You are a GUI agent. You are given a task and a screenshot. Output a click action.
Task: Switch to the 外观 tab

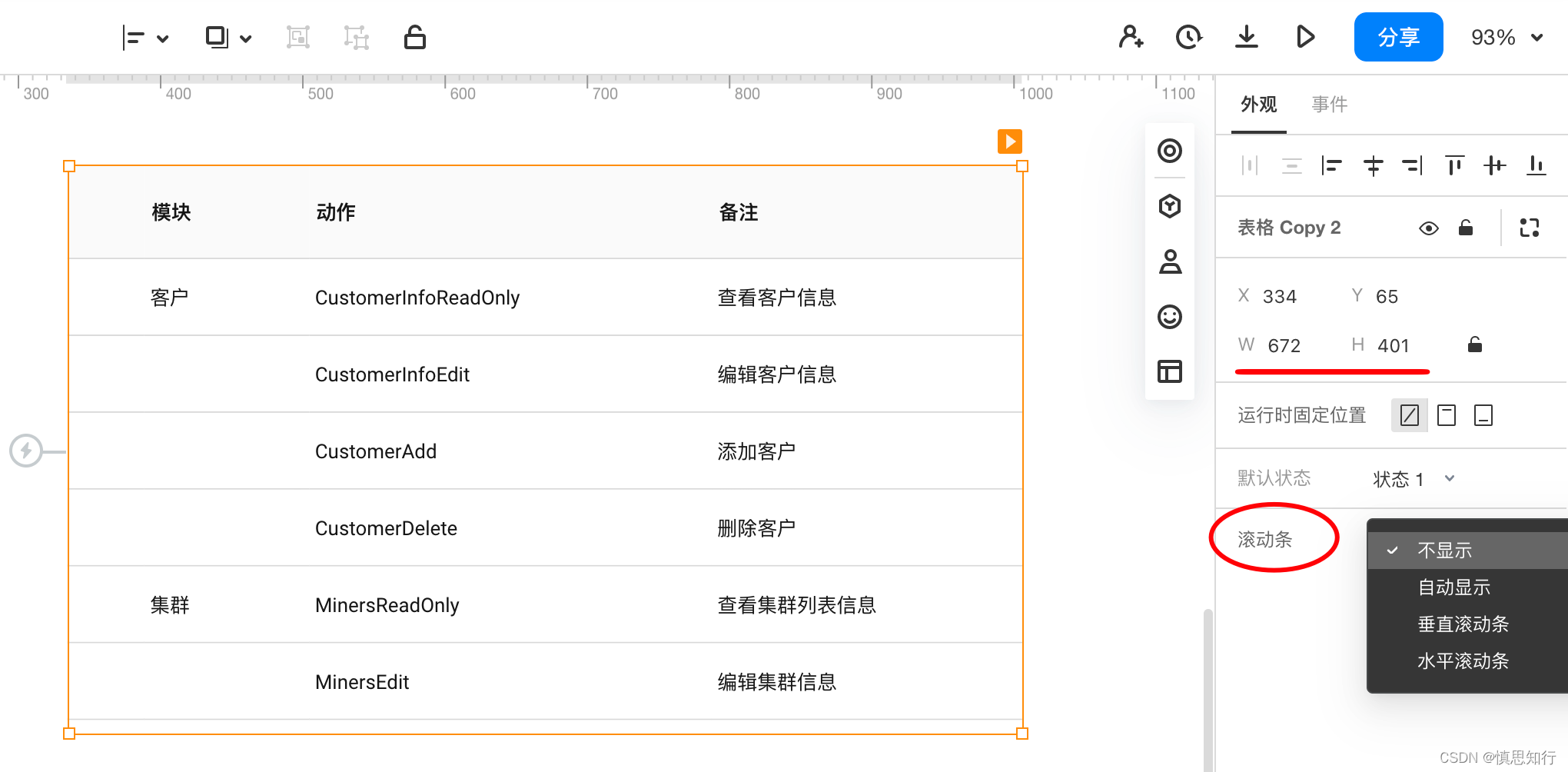point(1259,104)
